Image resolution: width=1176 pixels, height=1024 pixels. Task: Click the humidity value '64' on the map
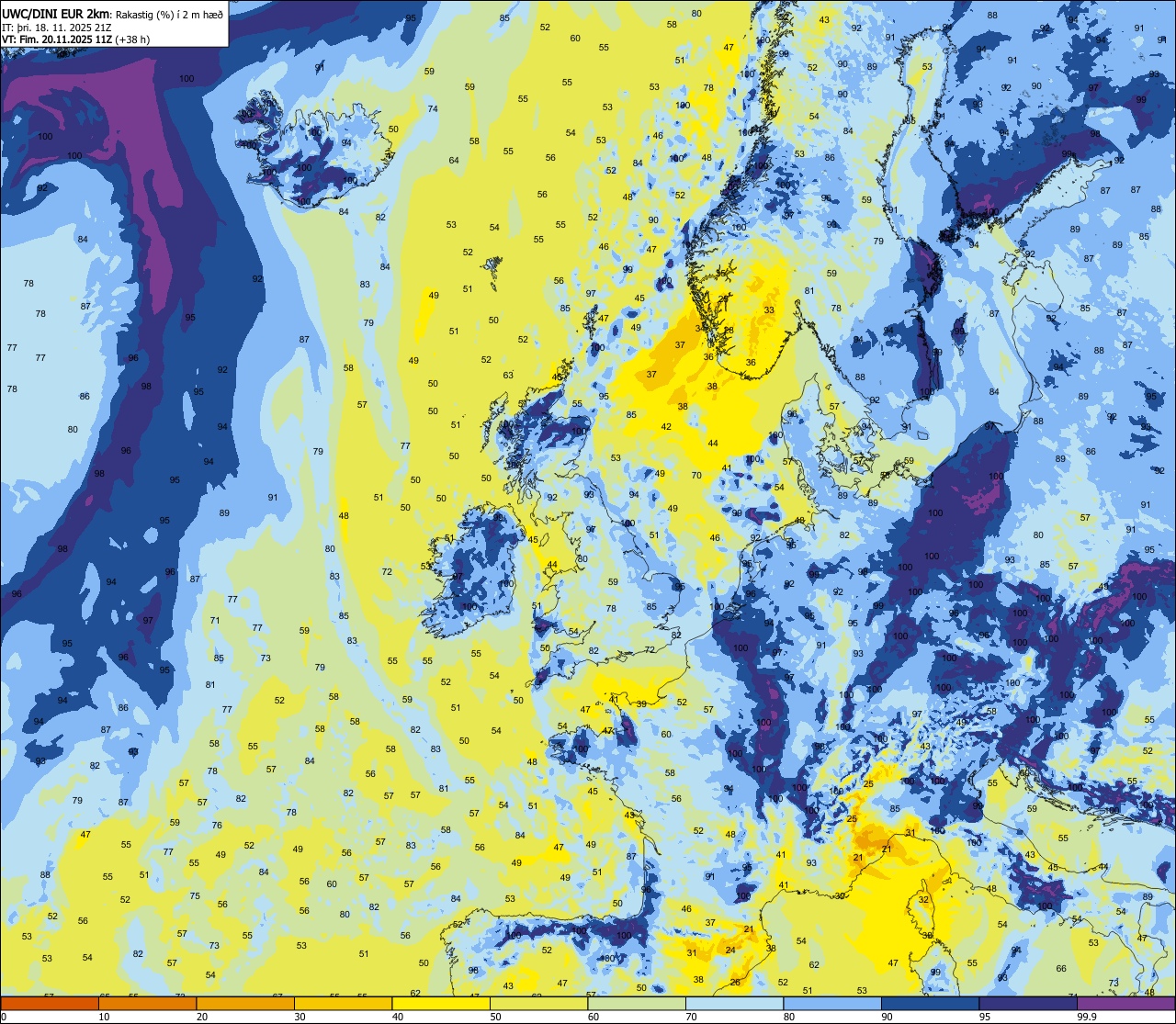click(x=454, y=161)
